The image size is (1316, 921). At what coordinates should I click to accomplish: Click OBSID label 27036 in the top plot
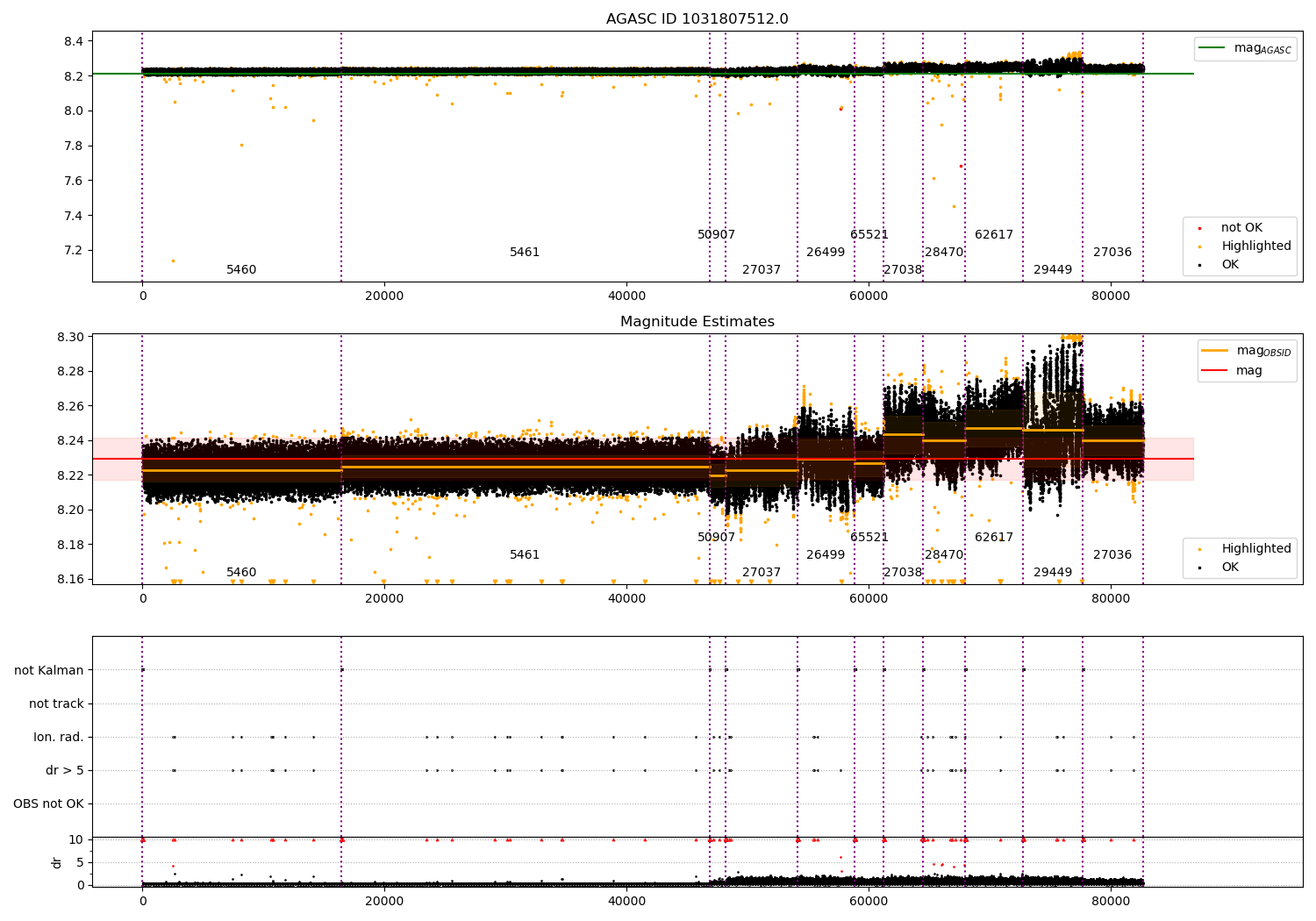tap(1112, 253)
